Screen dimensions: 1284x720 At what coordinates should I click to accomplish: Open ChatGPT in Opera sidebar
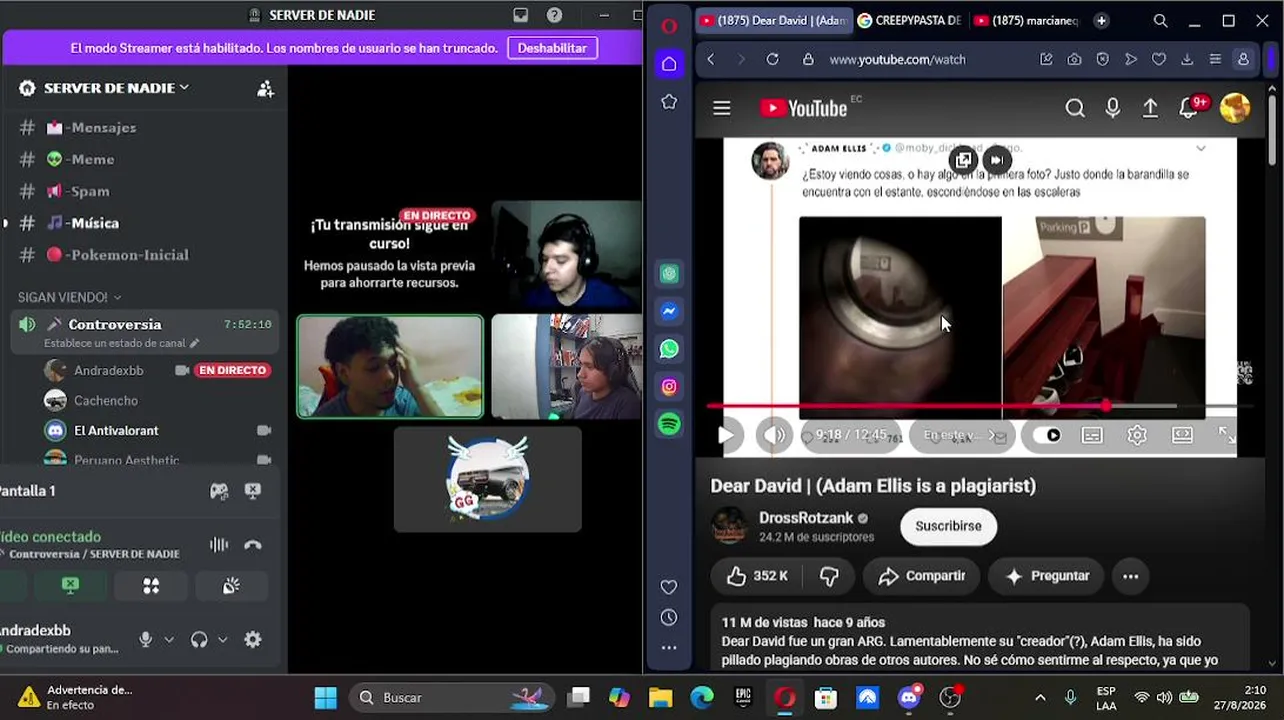[x=669, y=274]
